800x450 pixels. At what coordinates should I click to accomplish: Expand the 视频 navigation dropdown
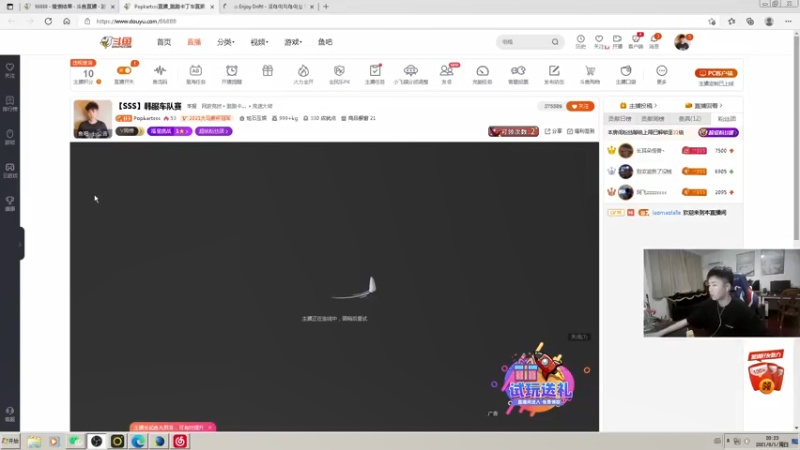click(259, 42)
